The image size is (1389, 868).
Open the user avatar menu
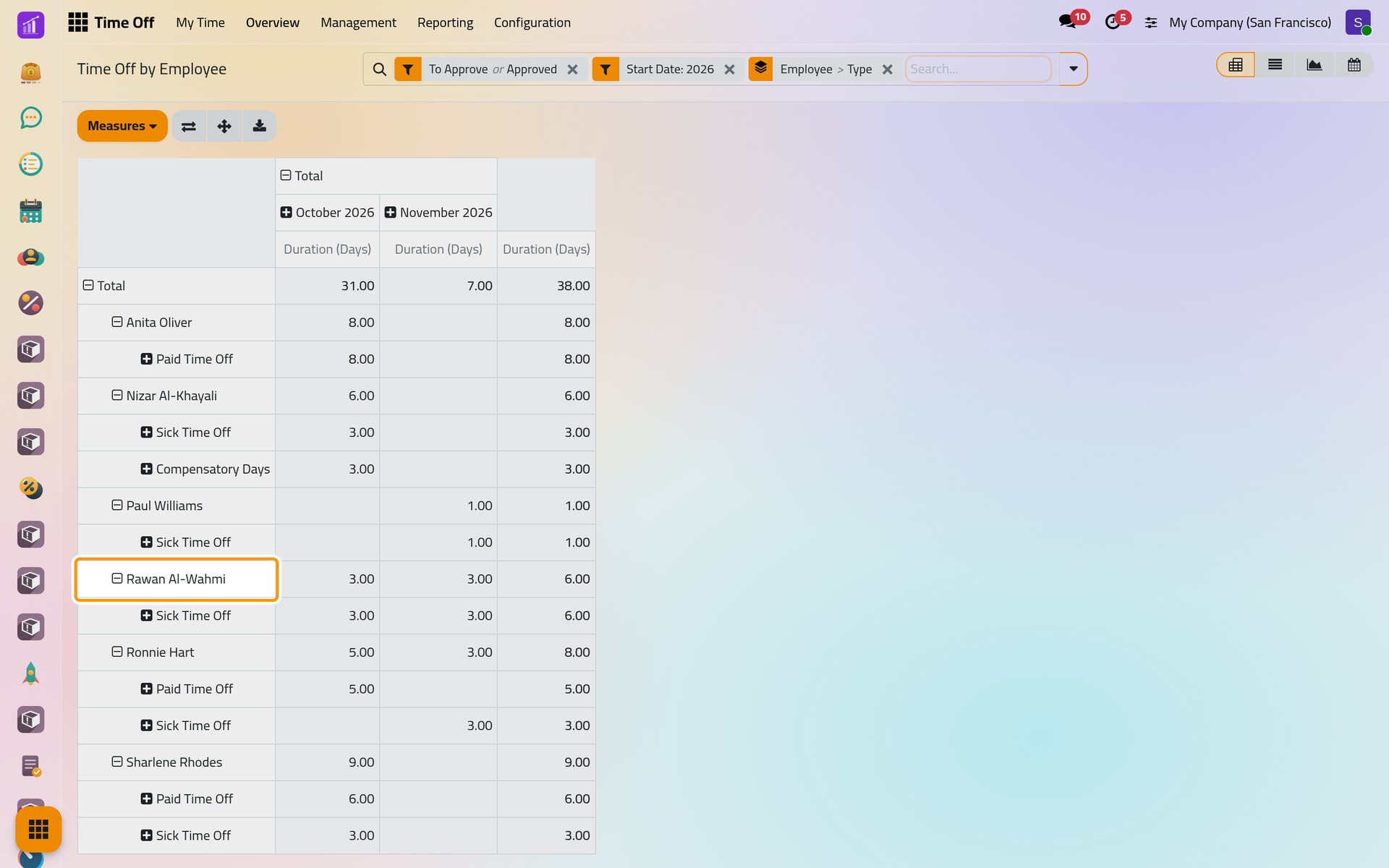pyautogui.click(x=1358, y=22)
